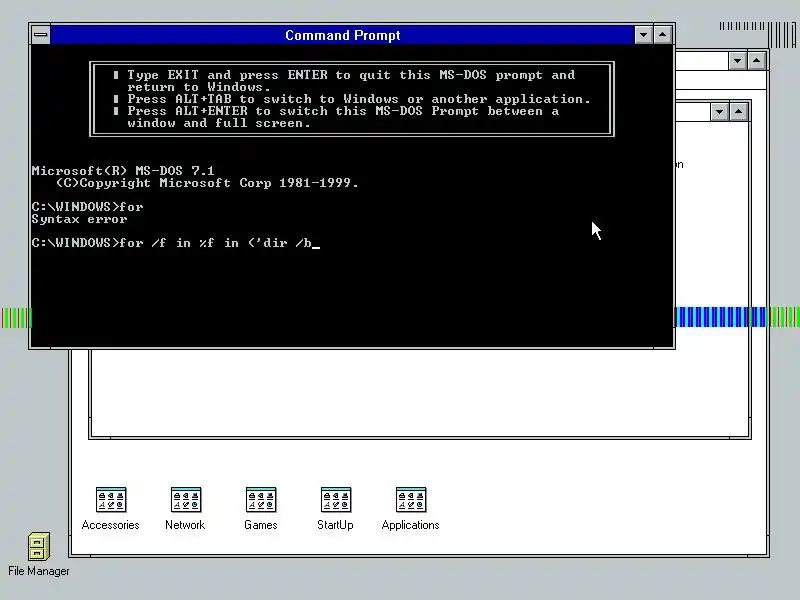
Task: Click the 'Microsoft(R) MS-DOS 7.1' text line
Action: tap(123, 170)
